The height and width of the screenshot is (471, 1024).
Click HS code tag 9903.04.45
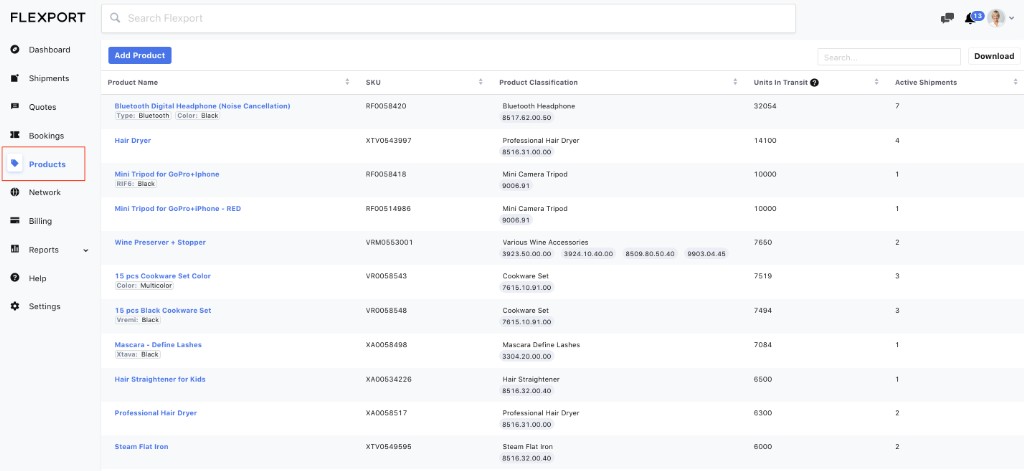coord(707,253)
